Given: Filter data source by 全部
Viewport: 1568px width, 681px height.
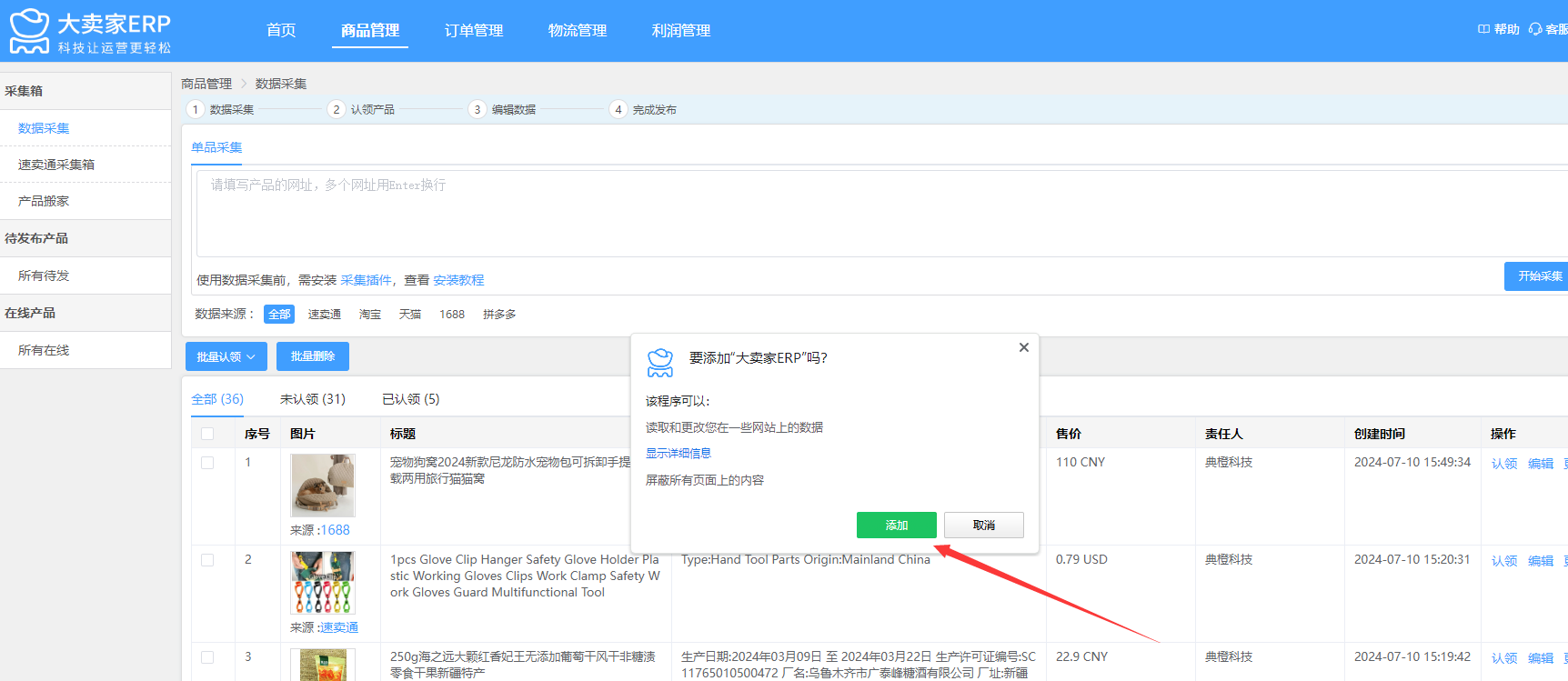Looking at the screenshot, I should 279,314.
